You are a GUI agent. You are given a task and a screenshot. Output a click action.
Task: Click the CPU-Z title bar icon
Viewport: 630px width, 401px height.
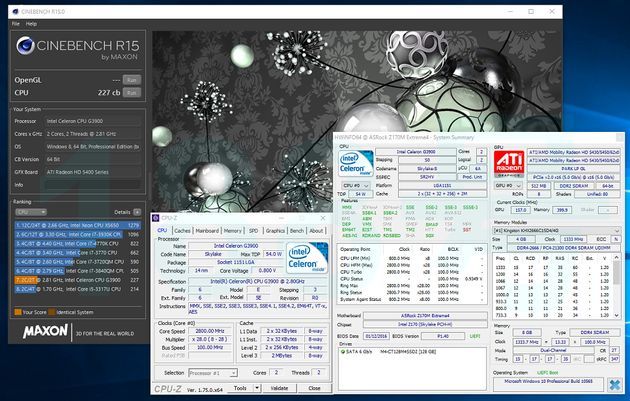click(x=156, y=218)
